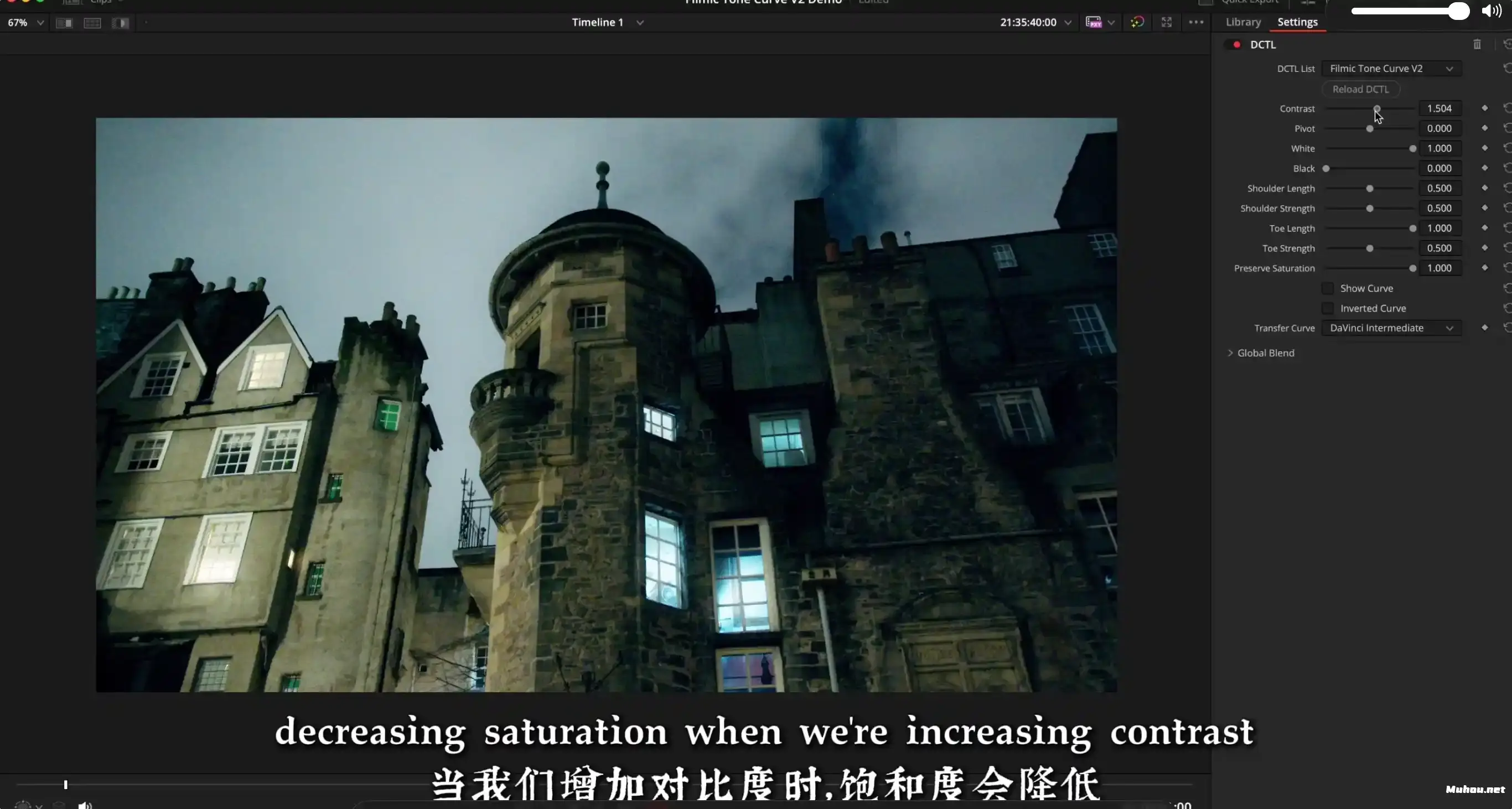
Task: Click the enhanced viewer expand icon
Action: pos(1166,22)
